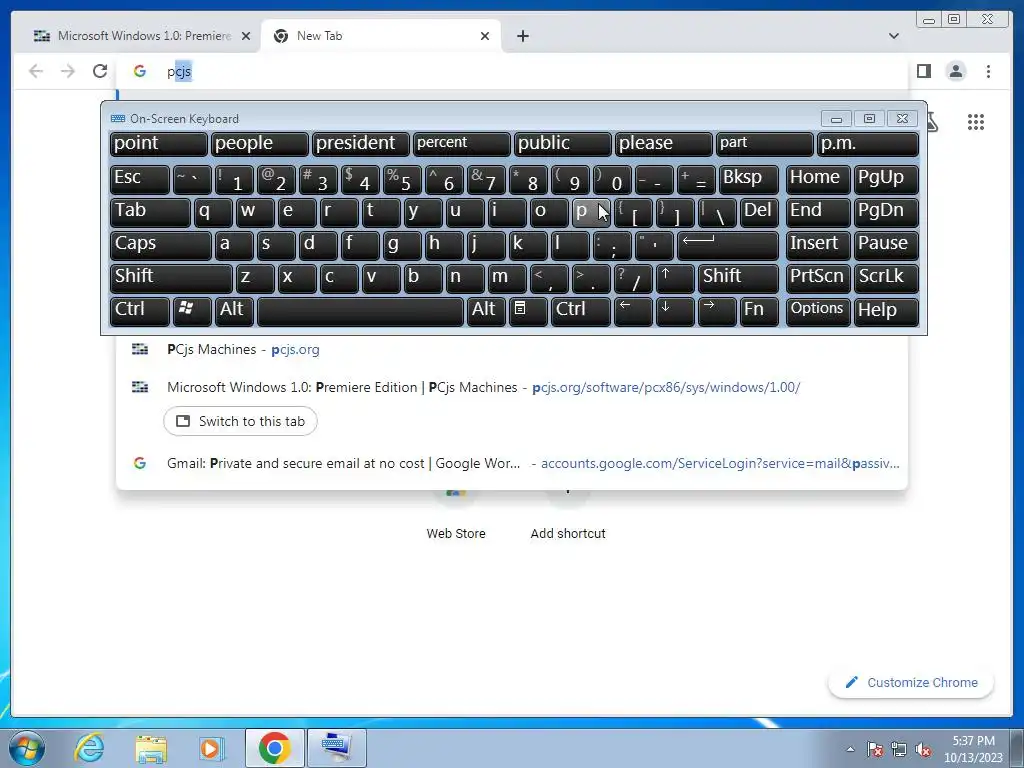Toggle the Caps lock key
This screenshot has width=1024, height=768.
click(x=161, y=246)
